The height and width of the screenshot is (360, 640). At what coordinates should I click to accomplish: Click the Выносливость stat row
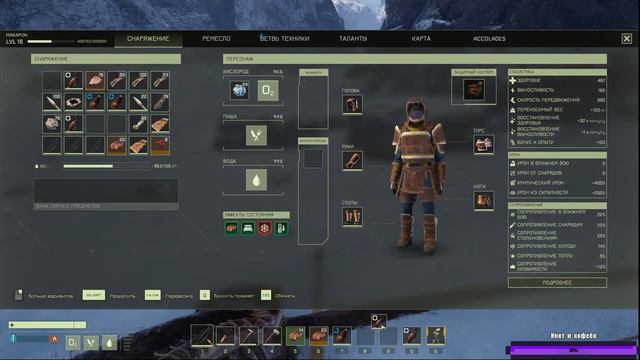click(557, 90)
